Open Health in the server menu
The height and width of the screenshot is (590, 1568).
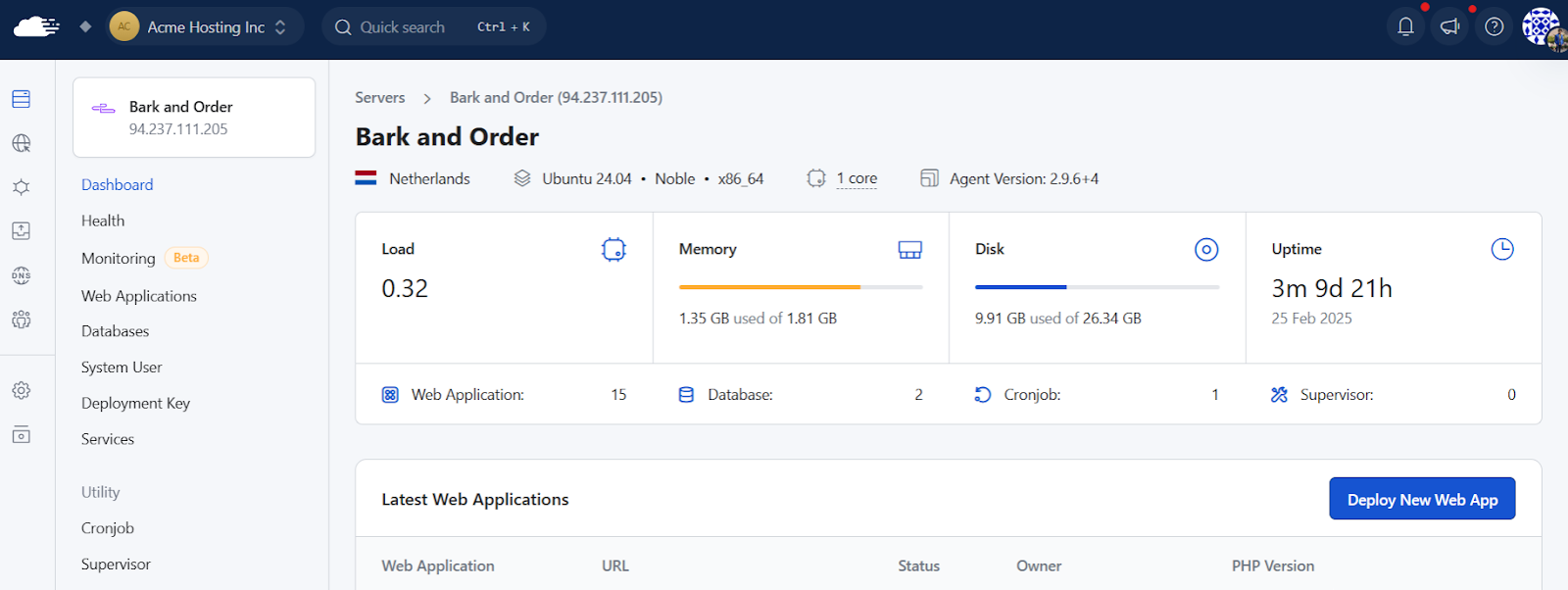pos(103,221)
